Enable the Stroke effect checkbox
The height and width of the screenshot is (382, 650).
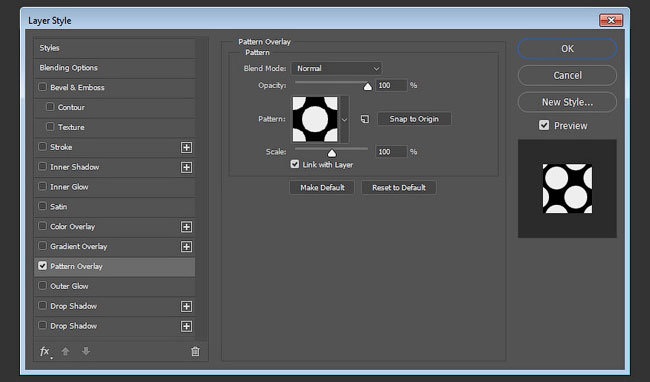tap(42, 147)
